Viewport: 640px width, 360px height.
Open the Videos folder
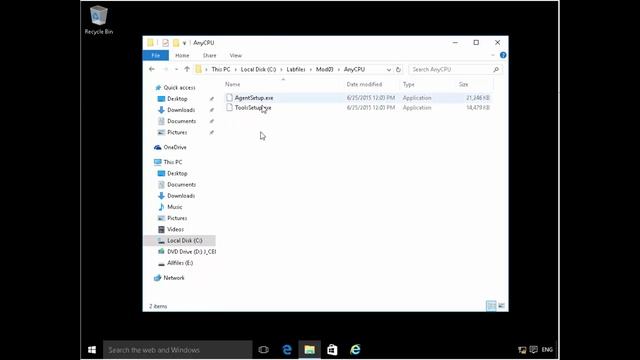(x=176, y=229)
